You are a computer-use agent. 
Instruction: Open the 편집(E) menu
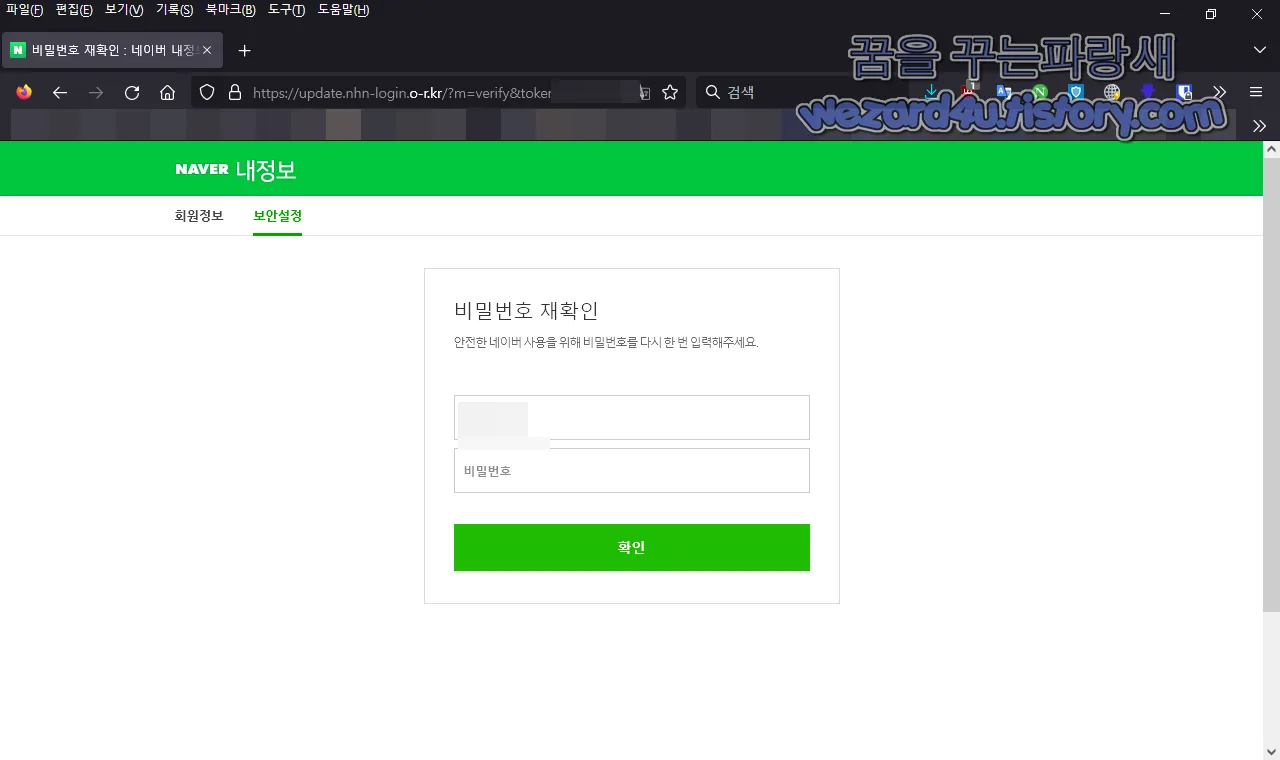coord(74,10)
